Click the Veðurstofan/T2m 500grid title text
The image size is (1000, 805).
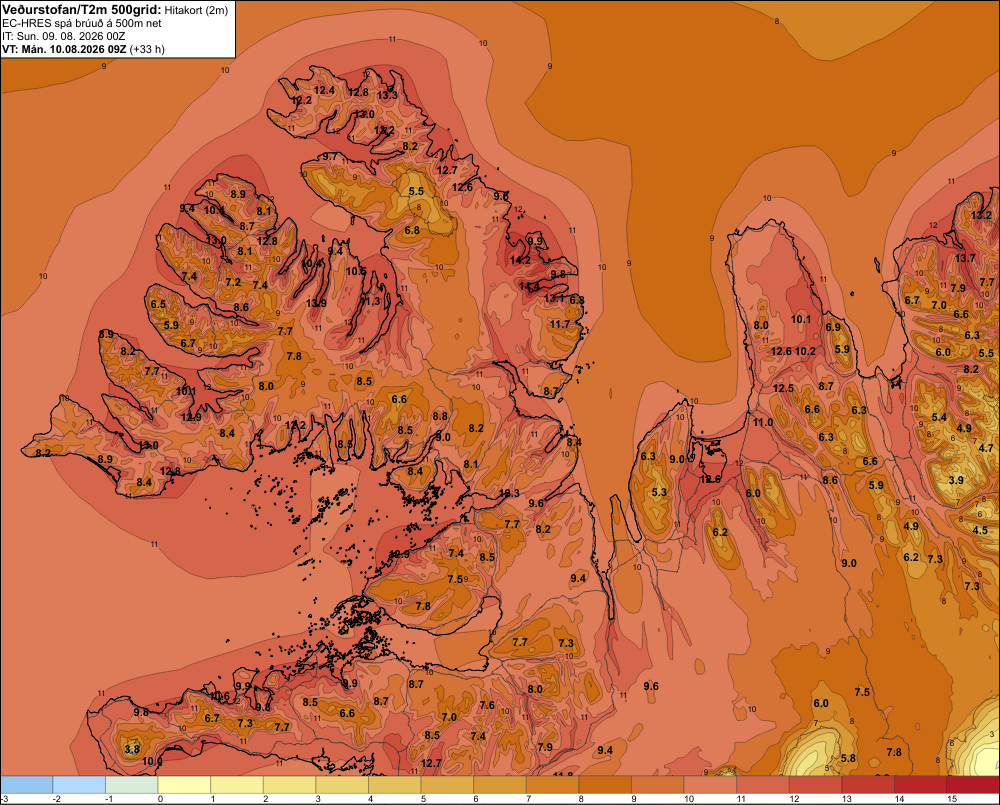point(80,10)
